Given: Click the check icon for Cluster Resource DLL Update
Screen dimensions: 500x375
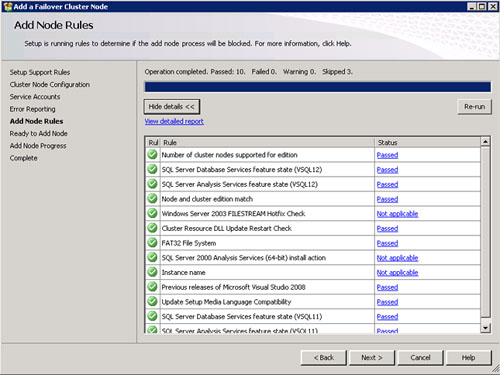Looking at the screenshot, I should click(152, 228).
